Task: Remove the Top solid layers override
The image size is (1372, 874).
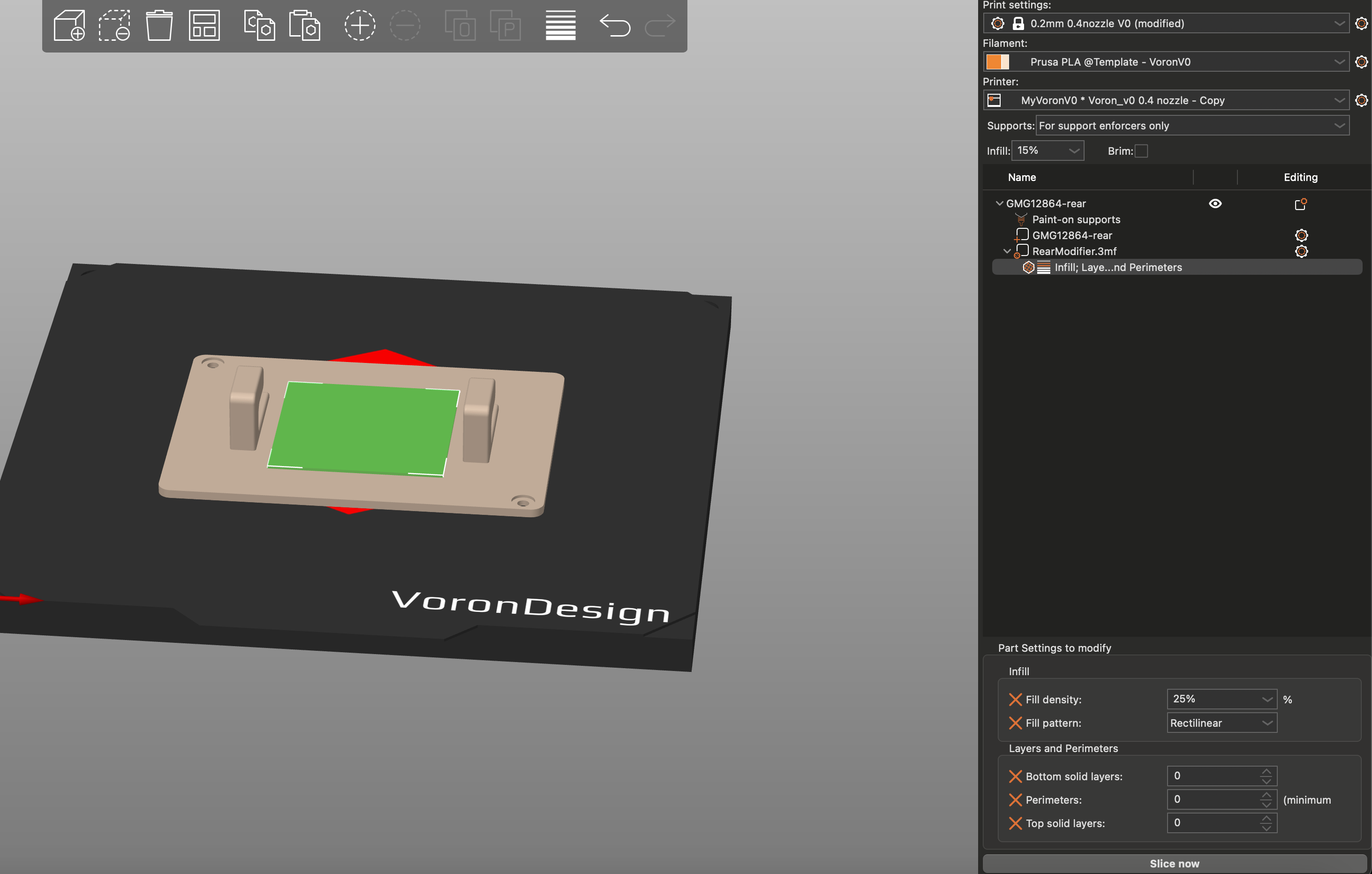Action: point(1015,823)
